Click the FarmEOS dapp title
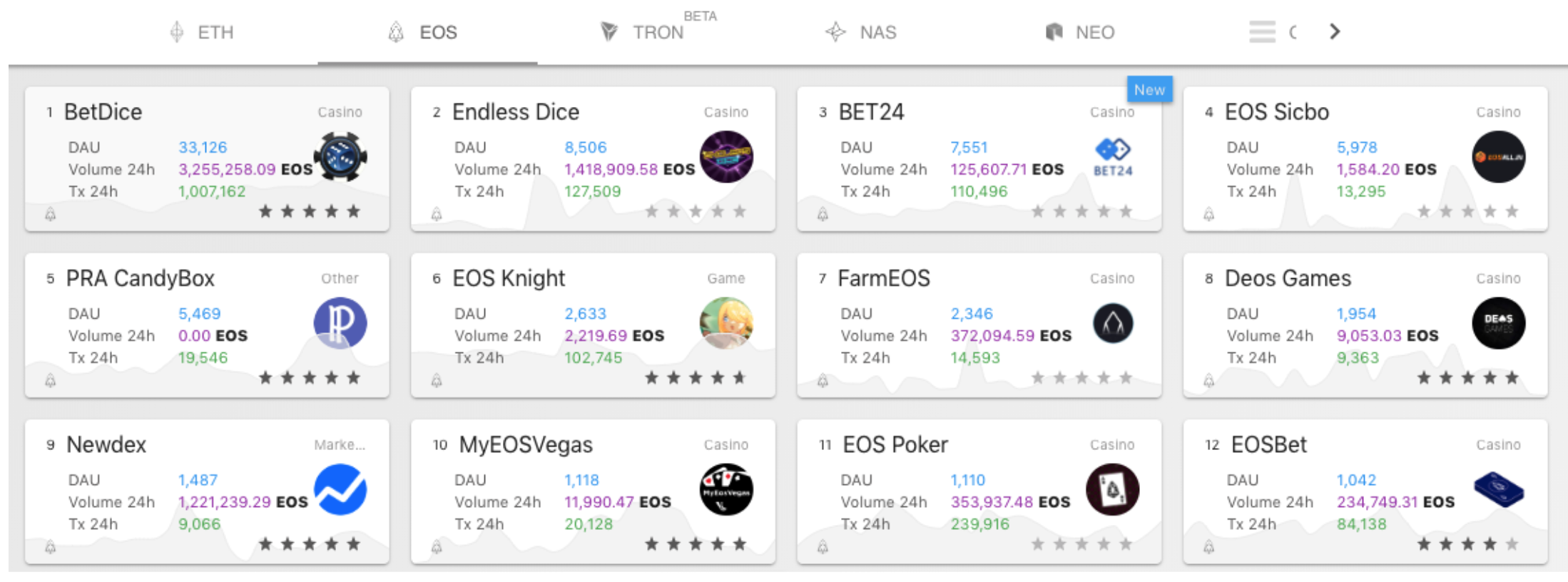 tap(884, 278)
